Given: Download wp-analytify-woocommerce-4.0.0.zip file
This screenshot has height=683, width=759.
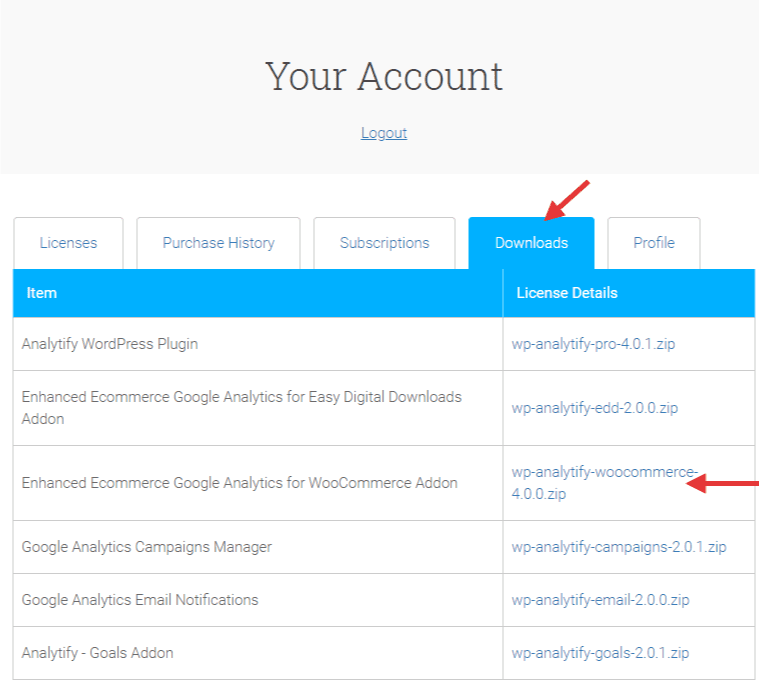Looking at the screenshot, I should 604,483.
